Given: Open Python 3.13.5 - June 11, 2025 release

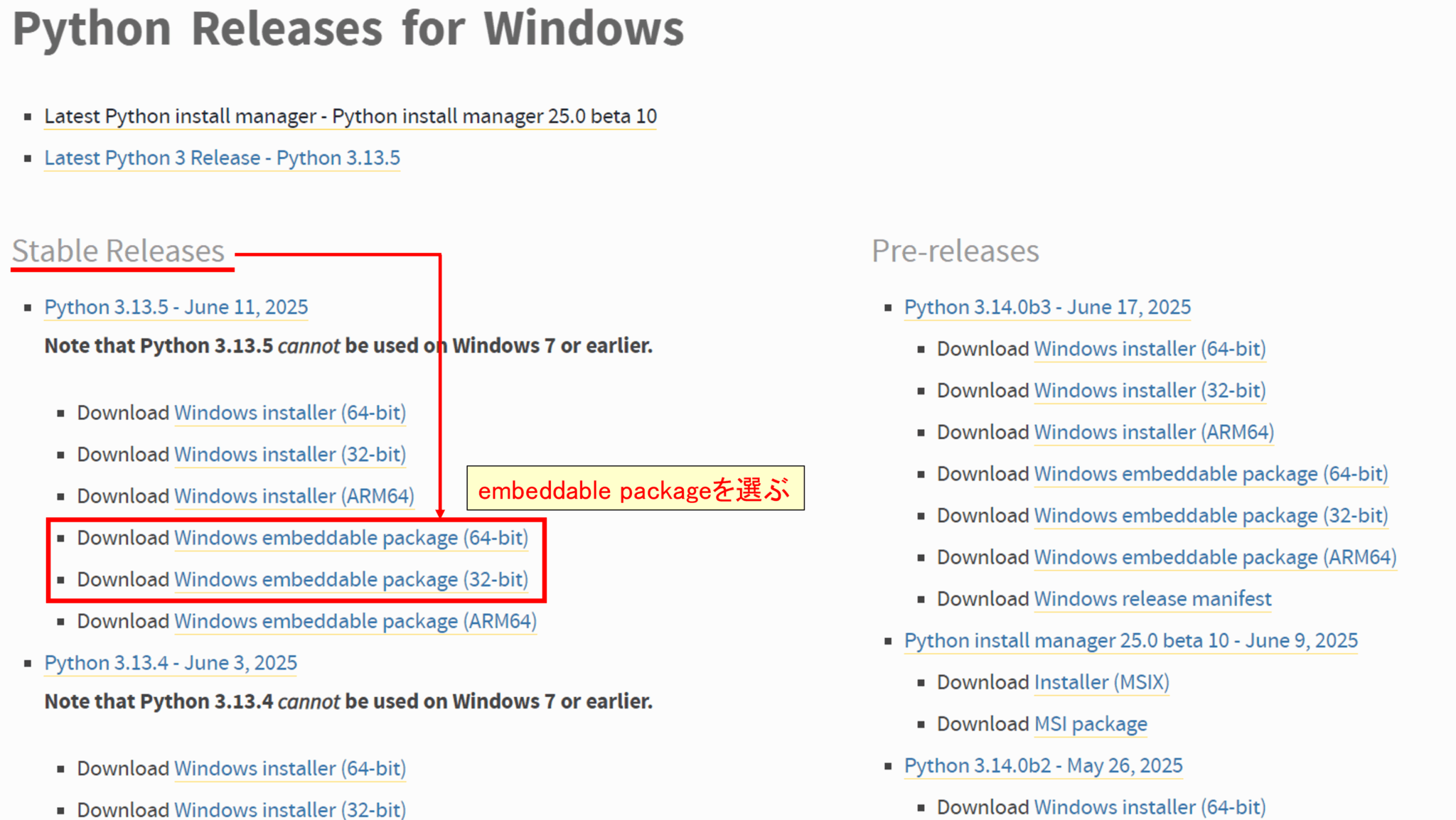Looking at the screenshot, I should tap(176, 307).
